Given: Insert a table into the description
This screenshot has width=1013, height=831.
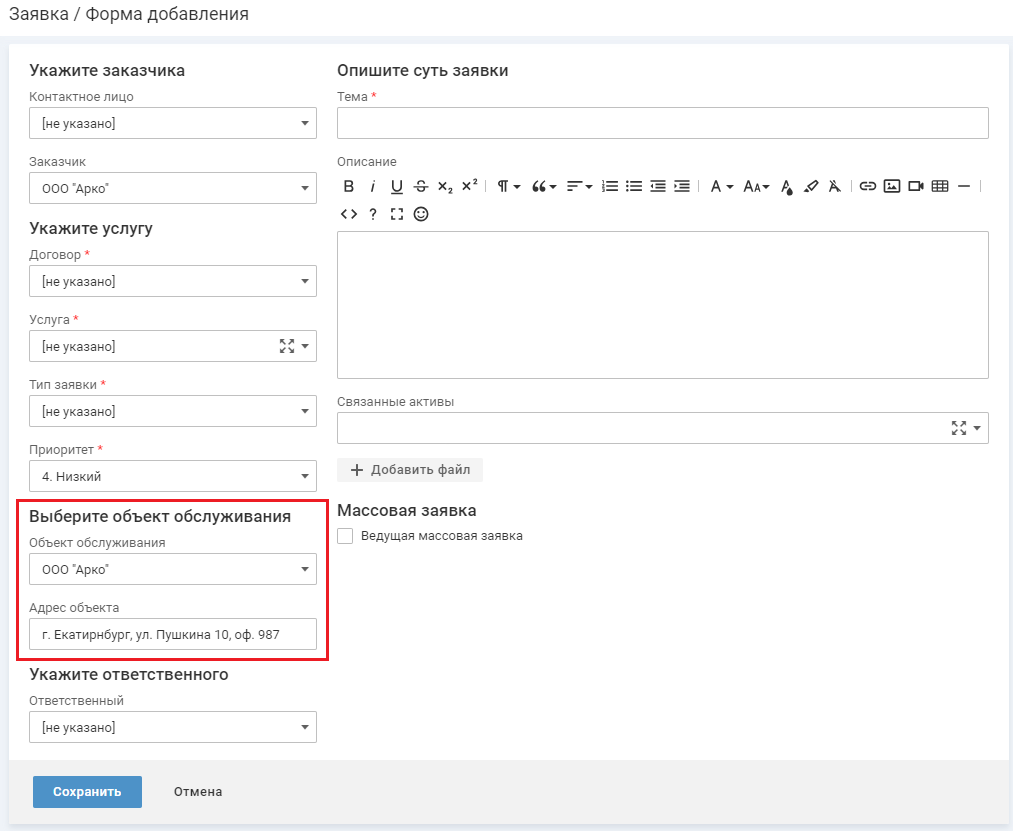Looking at the screenshot, I should (940, 186).
